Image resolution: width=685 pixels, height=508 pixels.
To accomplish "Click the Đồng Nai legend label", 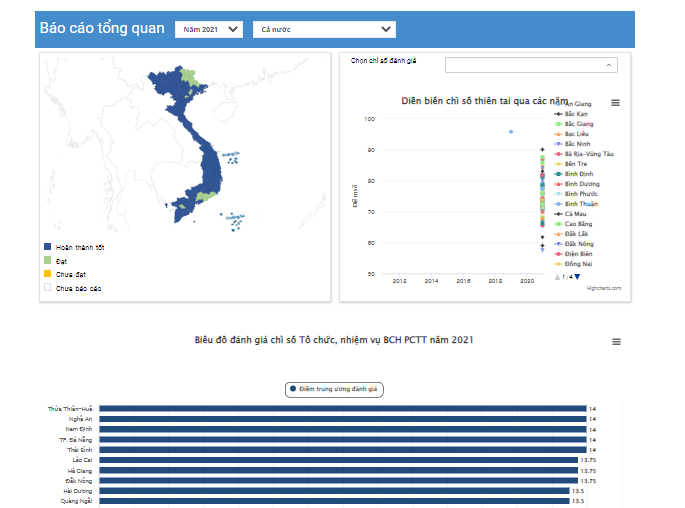I will 578,264.
